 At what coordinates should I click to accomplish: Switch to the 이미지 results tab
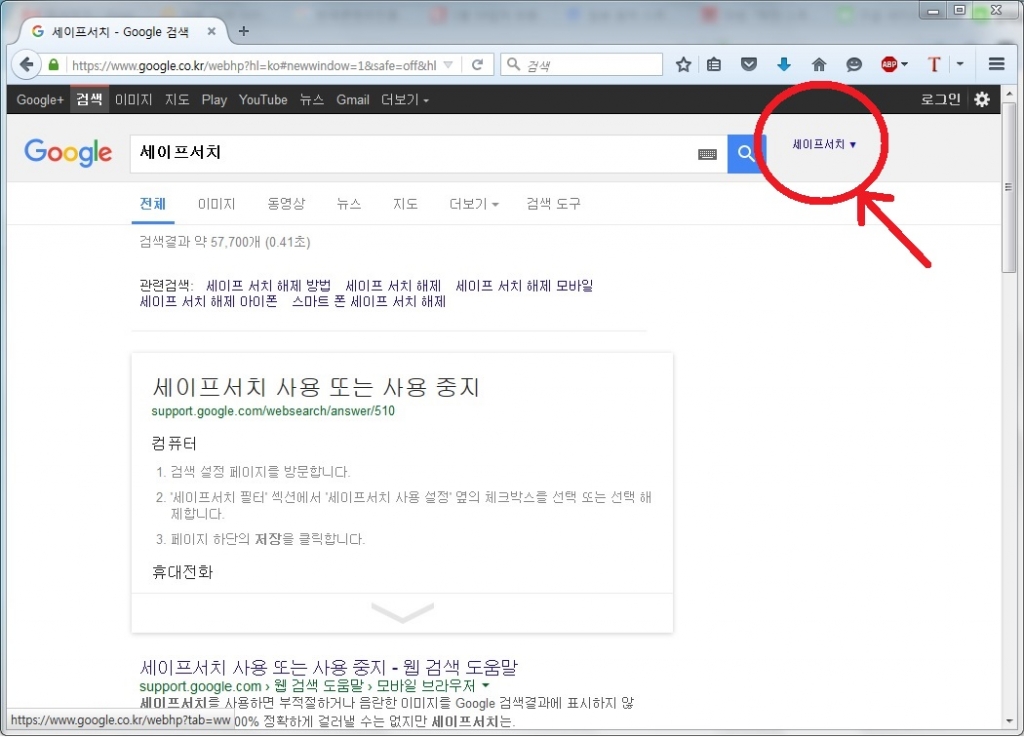pos(217,203)
